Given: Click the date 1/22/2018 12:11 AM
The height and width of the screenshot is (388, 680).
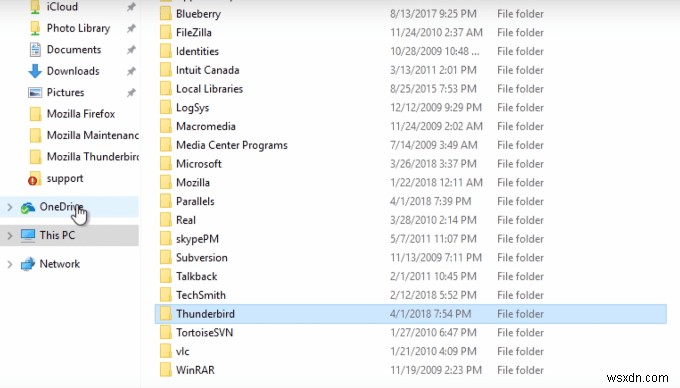Looking at the screenshot, I should [x=436, y=183].
